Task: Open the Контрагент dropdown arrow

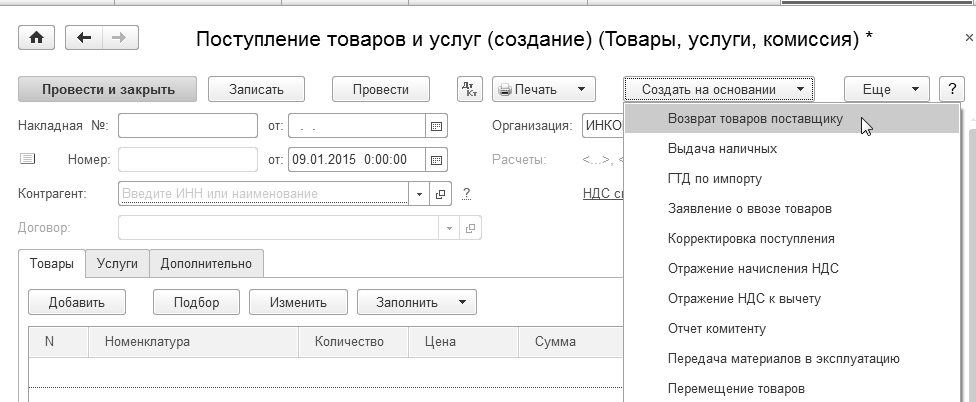Action: 421,194
